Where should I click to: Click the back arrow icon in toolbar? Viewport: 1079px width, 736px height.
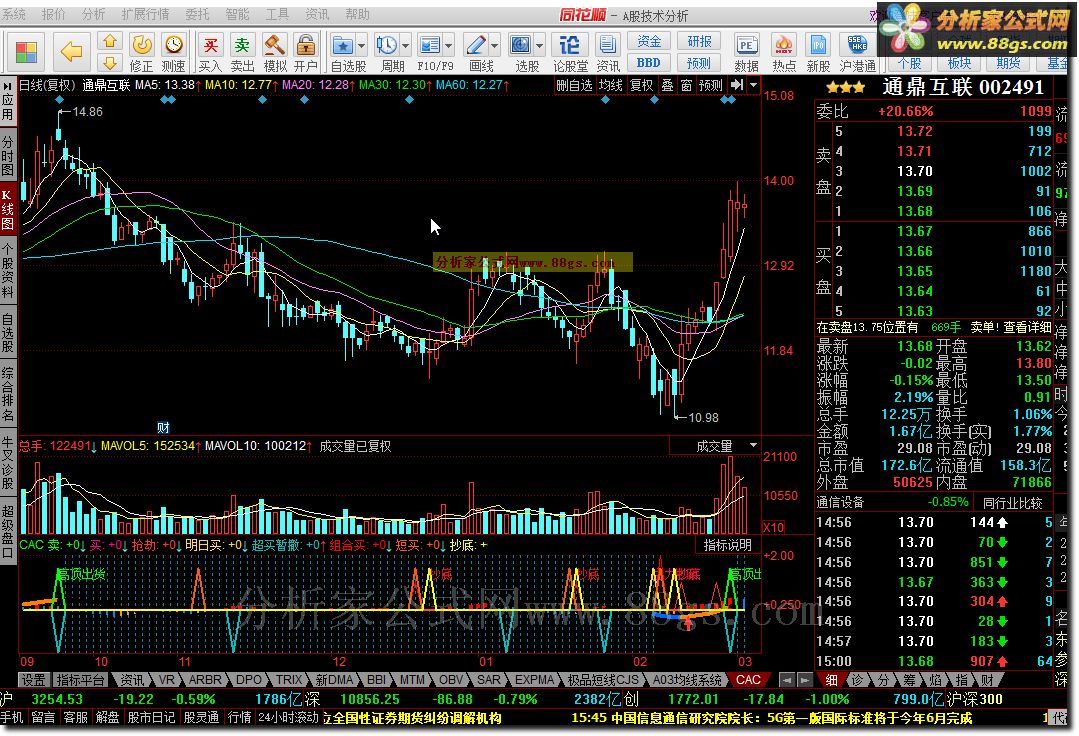[x=71, y=51]
